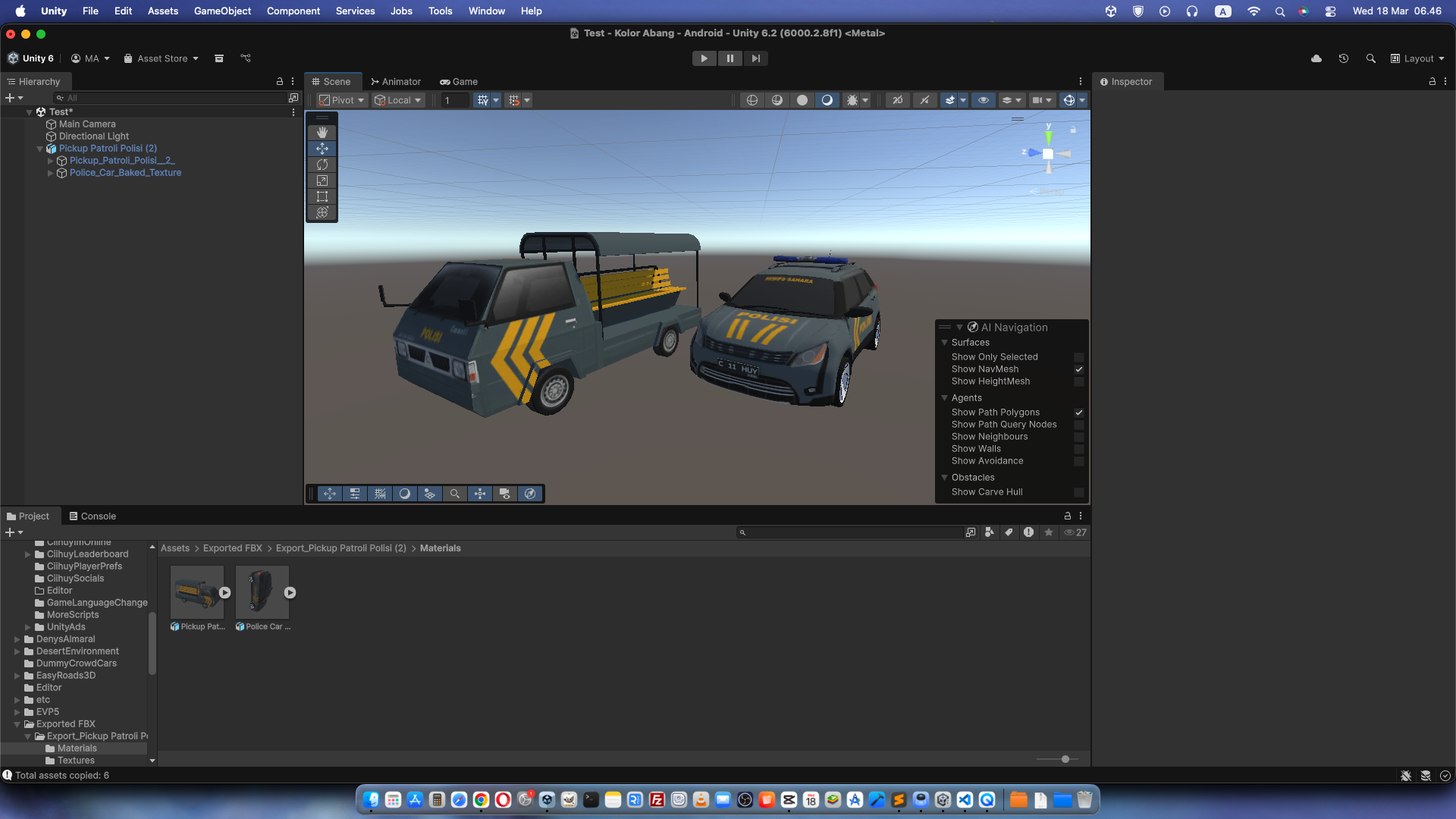Open Asset Store button

[161, 58]
